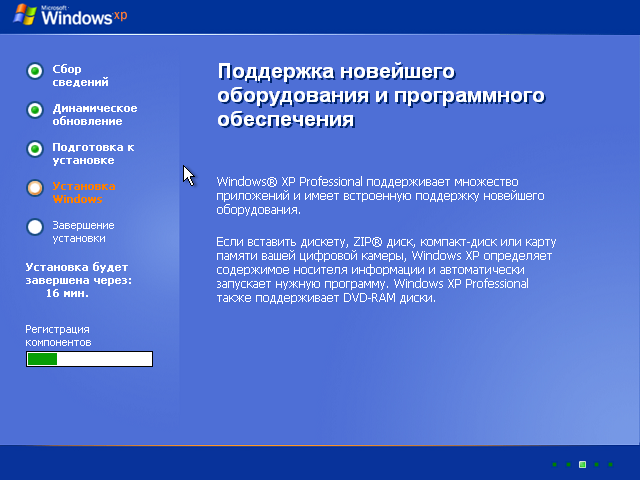The height and width of the screenshot is (480, 640).
Task: Click the paragraph beginning 'Если вставить дискету'
Action: 386,270
